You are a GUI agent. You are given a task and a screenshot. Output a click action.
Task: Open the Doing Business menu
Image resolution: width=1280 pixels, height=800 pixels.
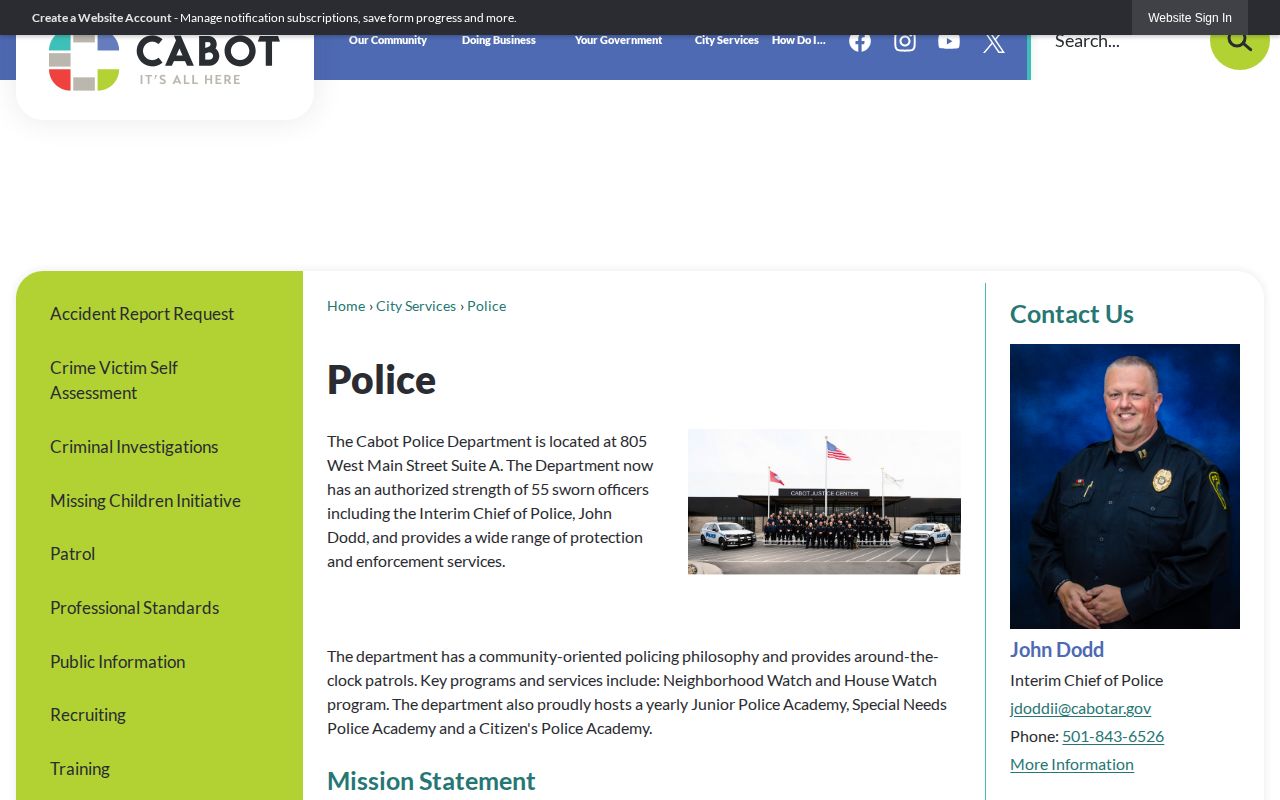(x=499, y=41)
